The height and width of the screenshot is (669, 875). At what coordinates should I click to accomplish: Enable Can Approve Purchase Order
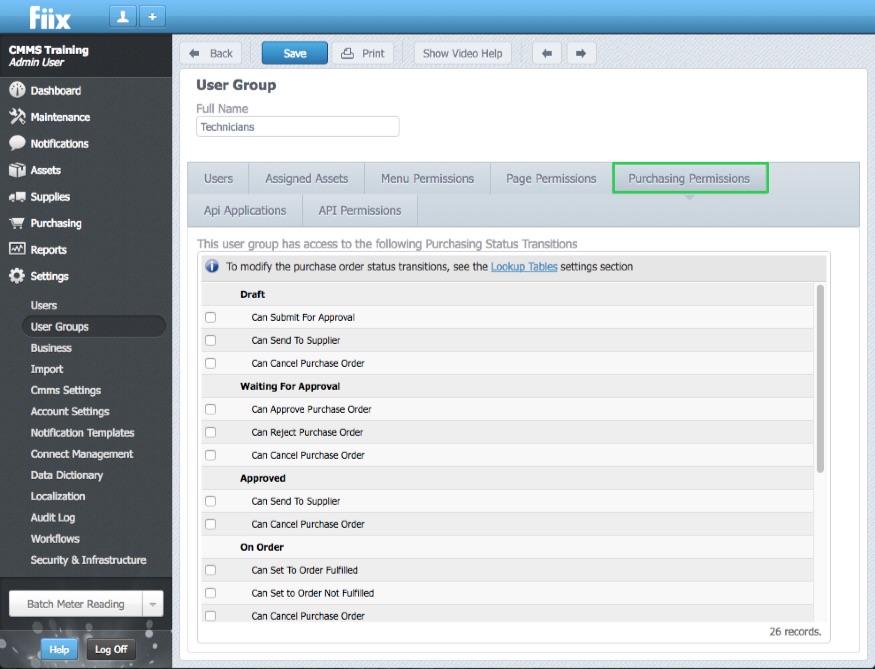pos(210,410)
